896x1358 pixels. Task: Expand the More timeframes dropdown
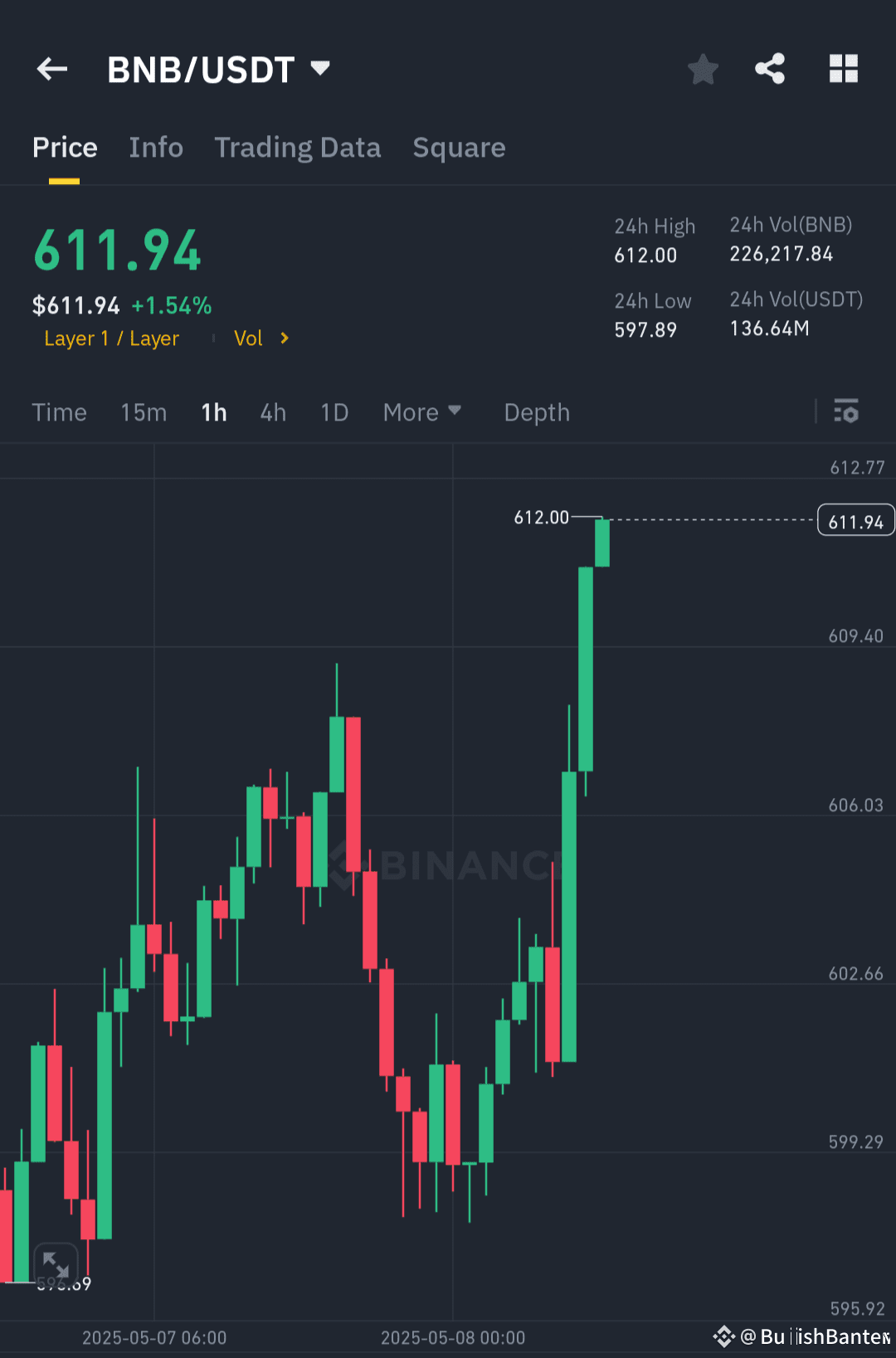[x=421, y=412]
